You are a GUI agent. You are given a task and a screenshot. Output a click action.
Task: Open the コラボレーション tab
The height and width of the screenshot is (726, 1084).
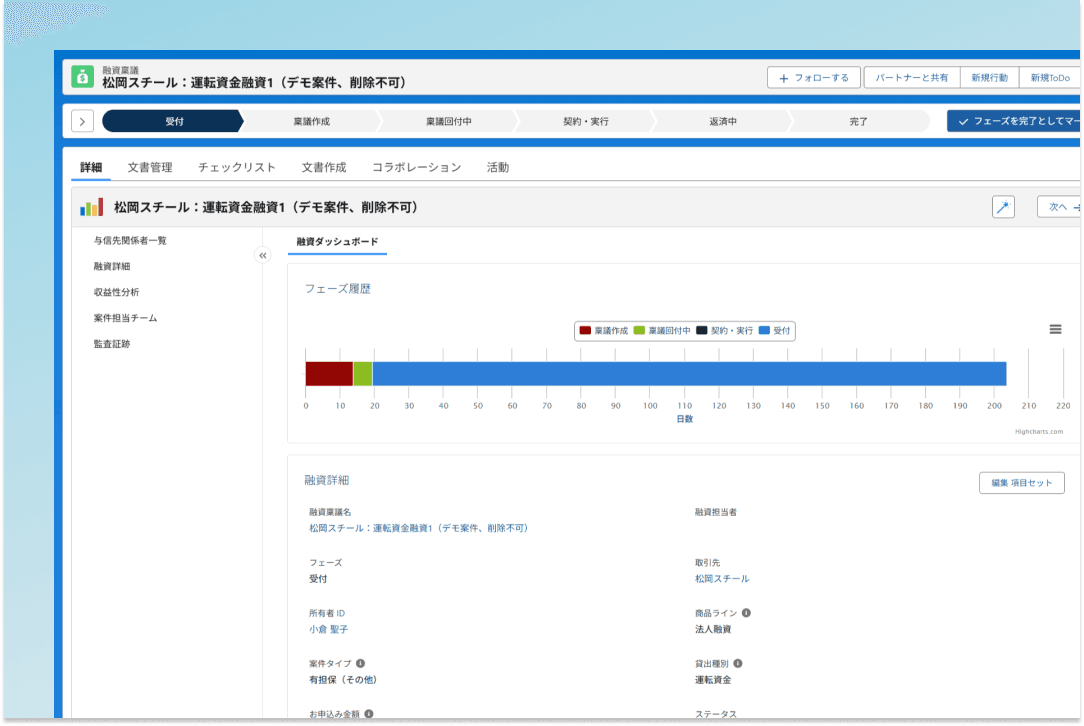(416, 167)
